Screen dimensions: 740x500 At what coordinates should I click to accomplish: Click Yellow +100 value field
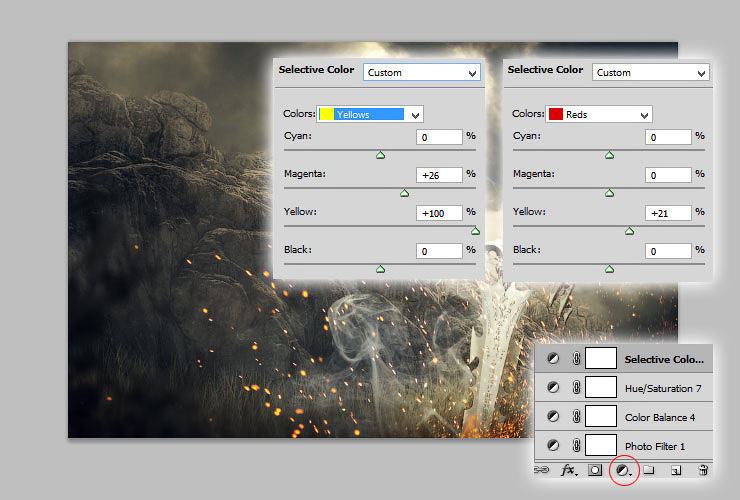[439, 213]
